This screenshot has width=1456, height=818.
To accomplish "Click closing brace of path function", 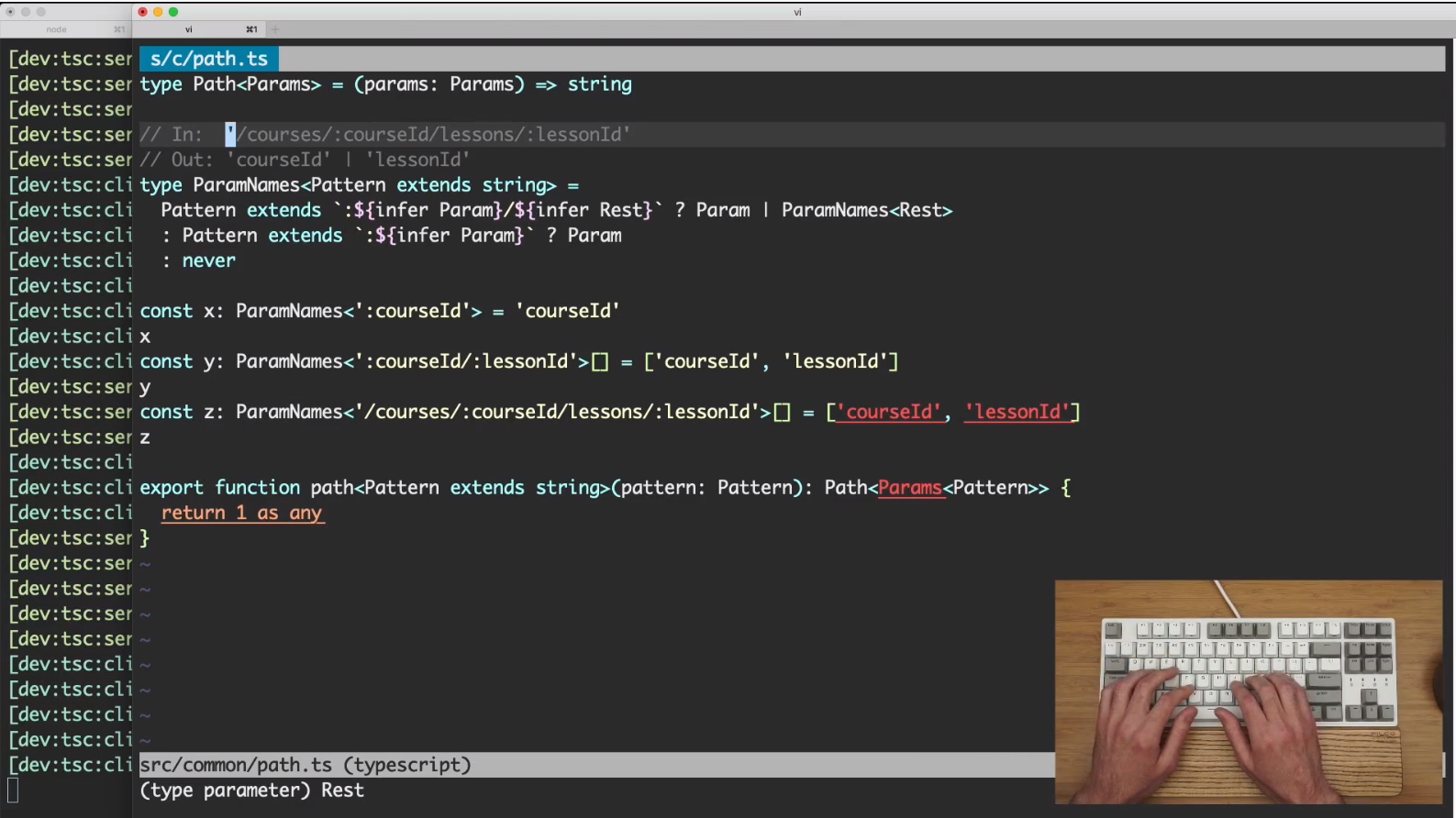I will click(145, 538).
